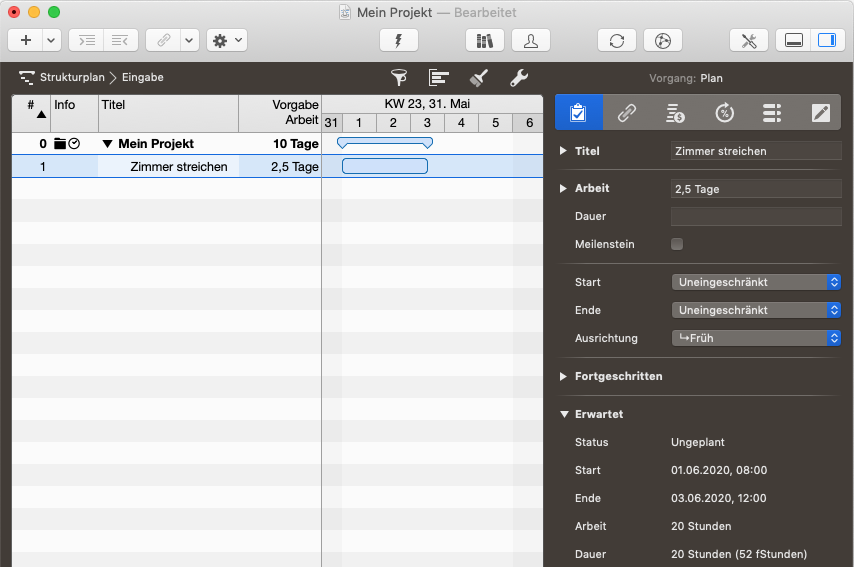Click Strukturplan in the breadcrumb

point(72,77)
